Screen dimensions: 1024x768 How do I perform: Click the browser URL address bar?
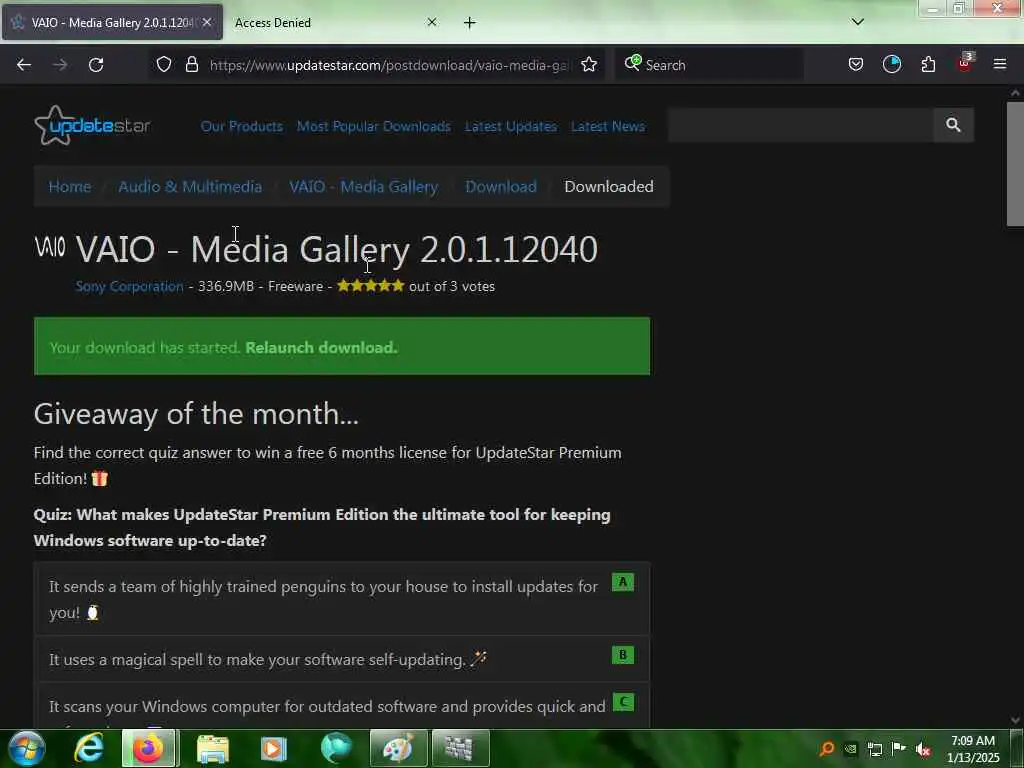pos(389,65)
